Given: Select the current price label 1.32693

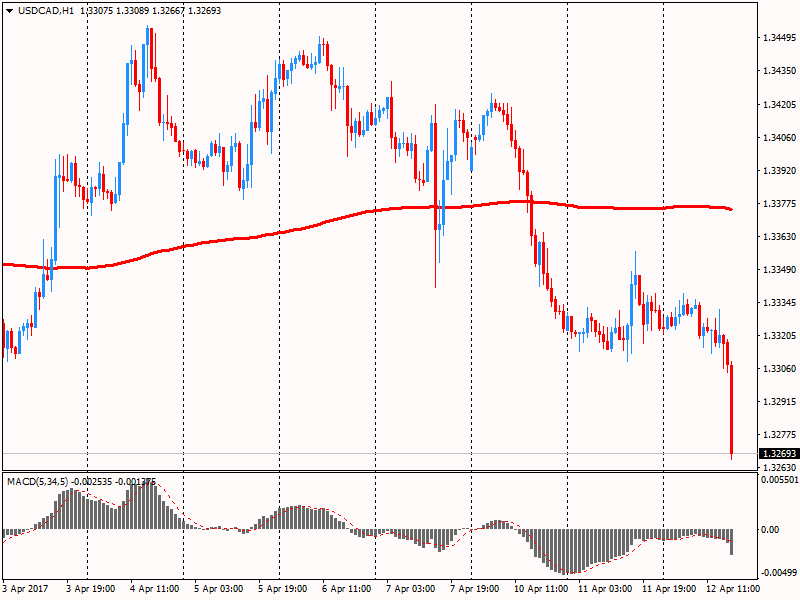Looking at the screenshot, I should [x=779, y=454].
